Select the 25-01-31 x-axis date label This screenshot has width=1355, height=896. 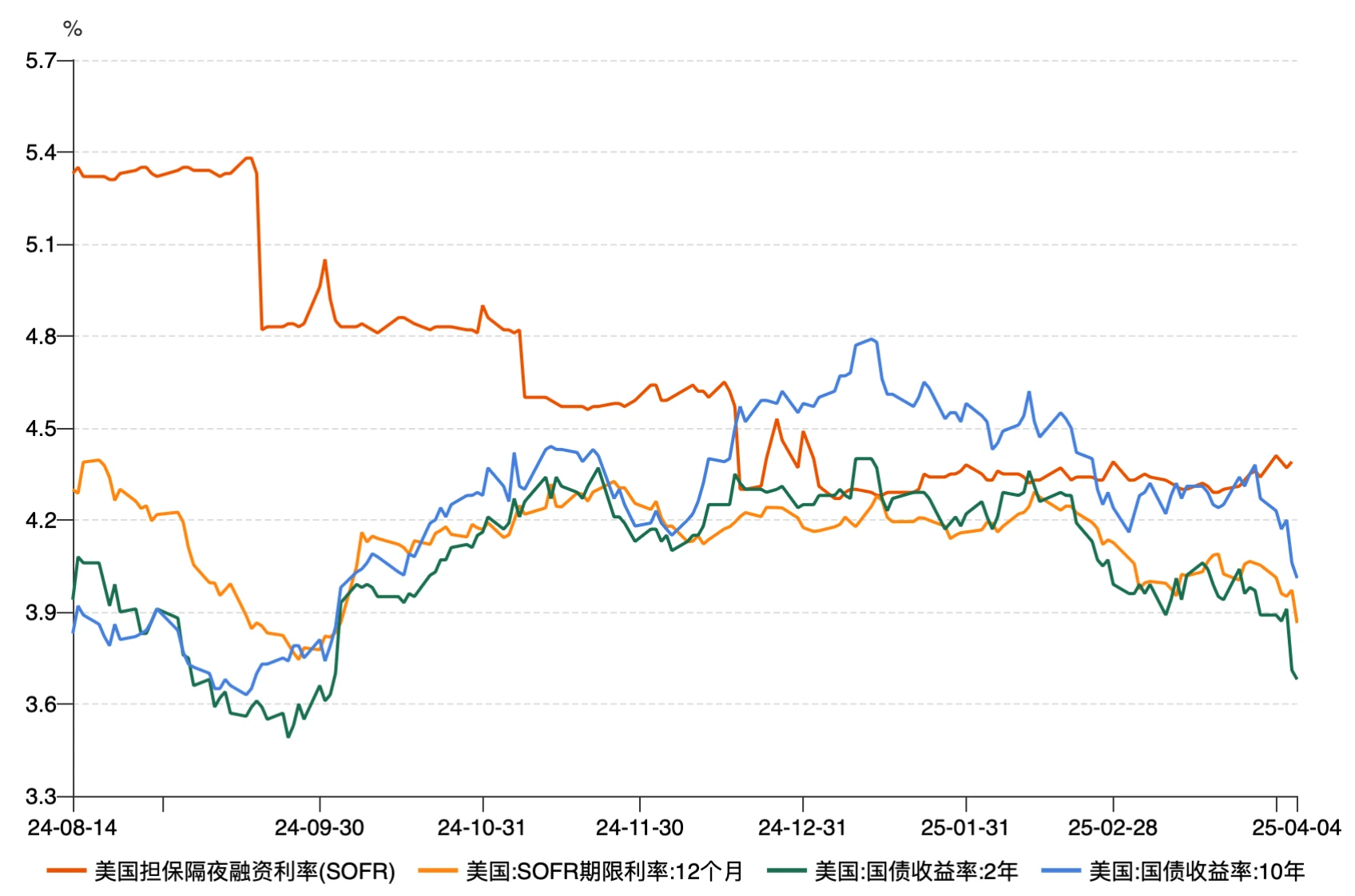965,827
